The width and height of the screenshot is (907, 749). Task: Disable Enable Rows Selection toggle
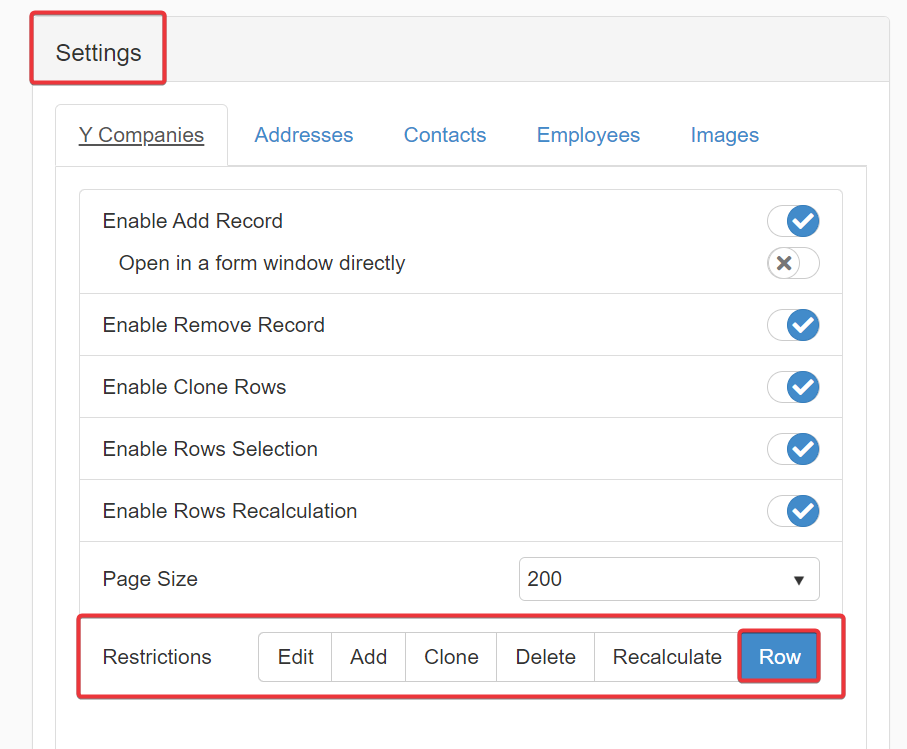793,449
